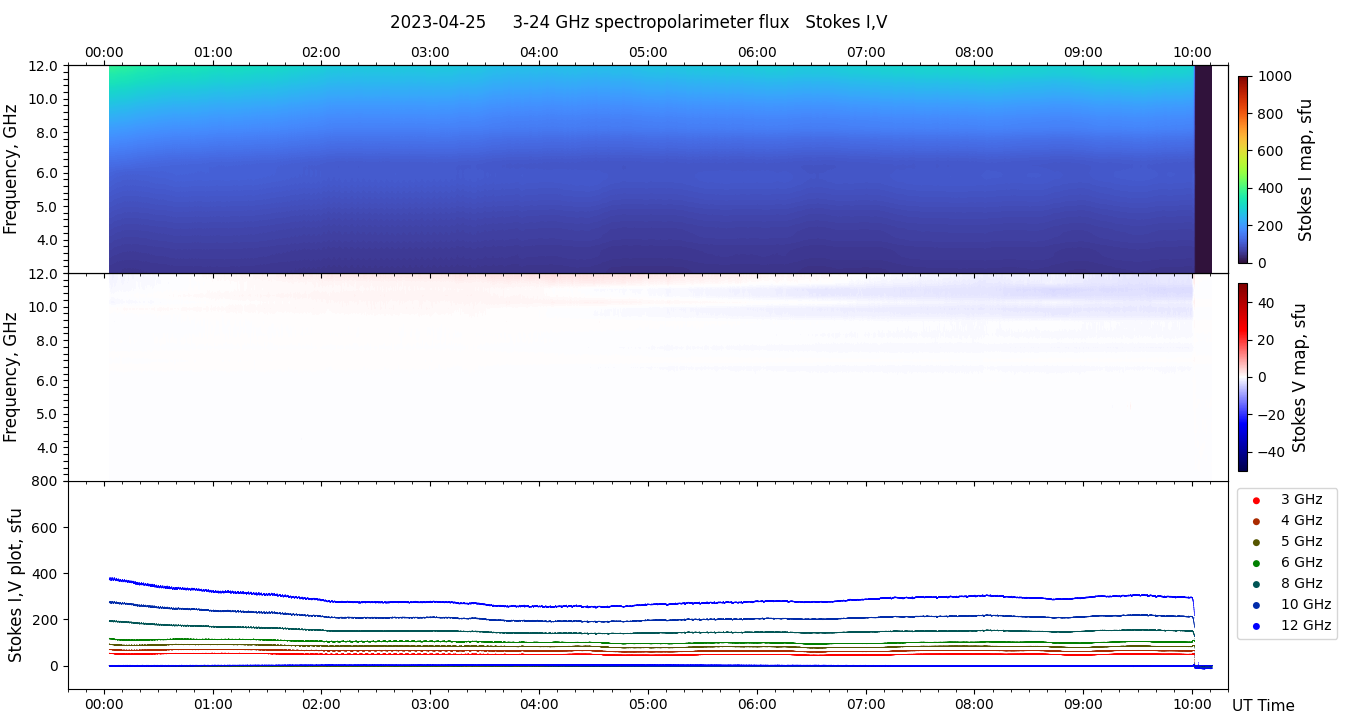The image size is (1350, 725).
Task: Click the 'Stokes I,V plot, sfu' axis label
Action: pyautogui.click(x=15, y=585)
